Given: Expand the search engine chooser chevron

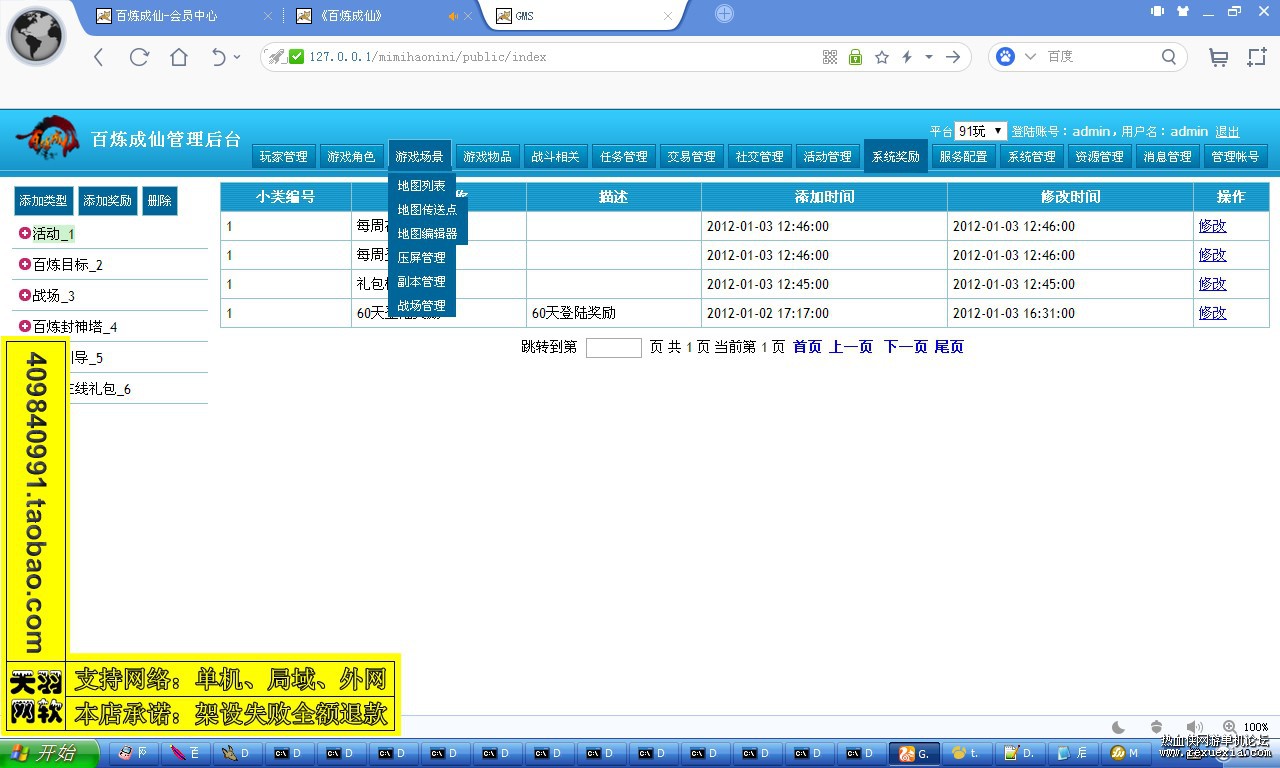Looking at the screenshot, I should coord(1030,57).
